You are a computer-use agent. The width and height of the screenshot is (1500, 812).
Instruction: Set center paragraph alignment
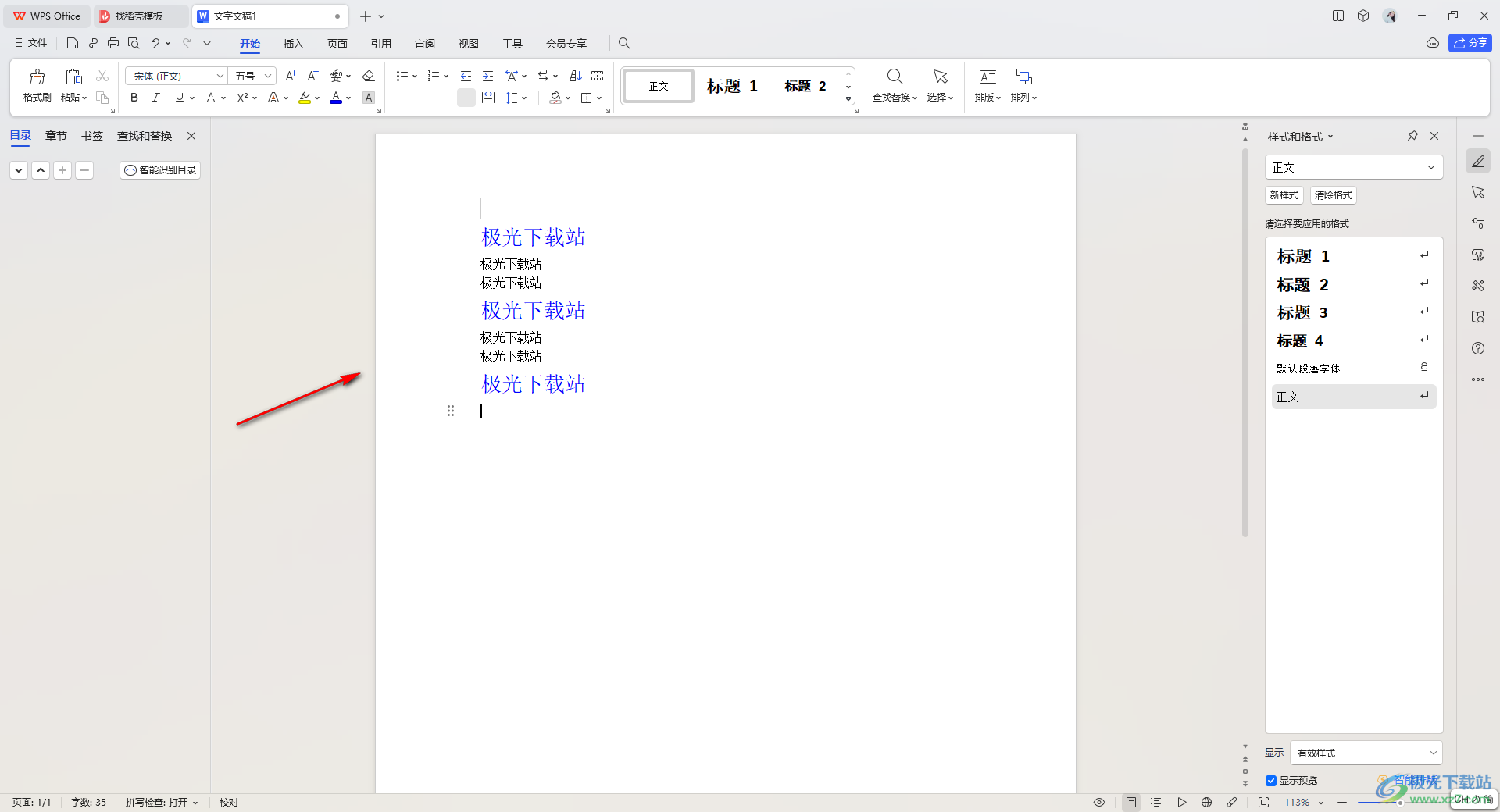point(422,98)
